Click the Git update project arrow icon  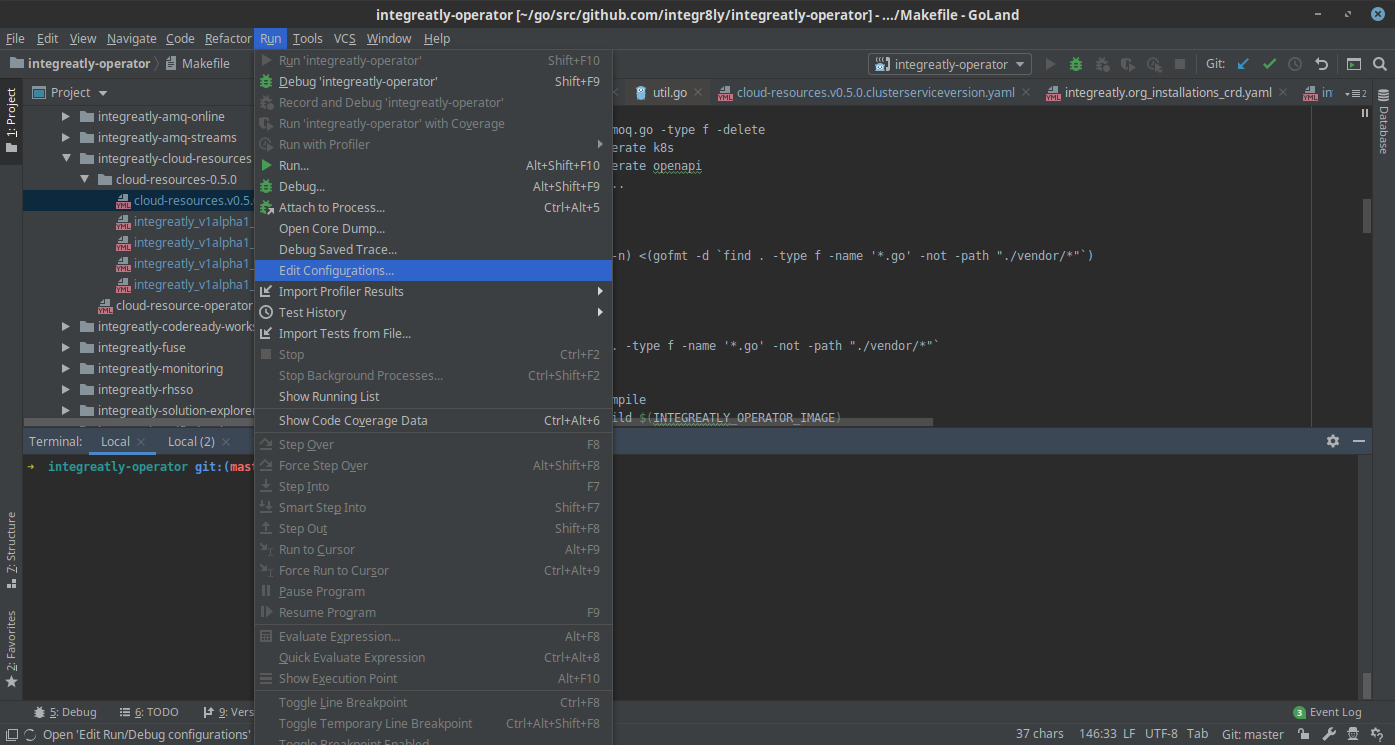(x=1243, y=64)
